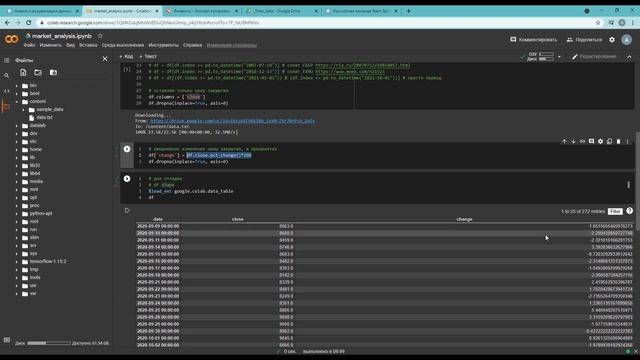Add a new code cell with + Код

[x=126, y=56]
